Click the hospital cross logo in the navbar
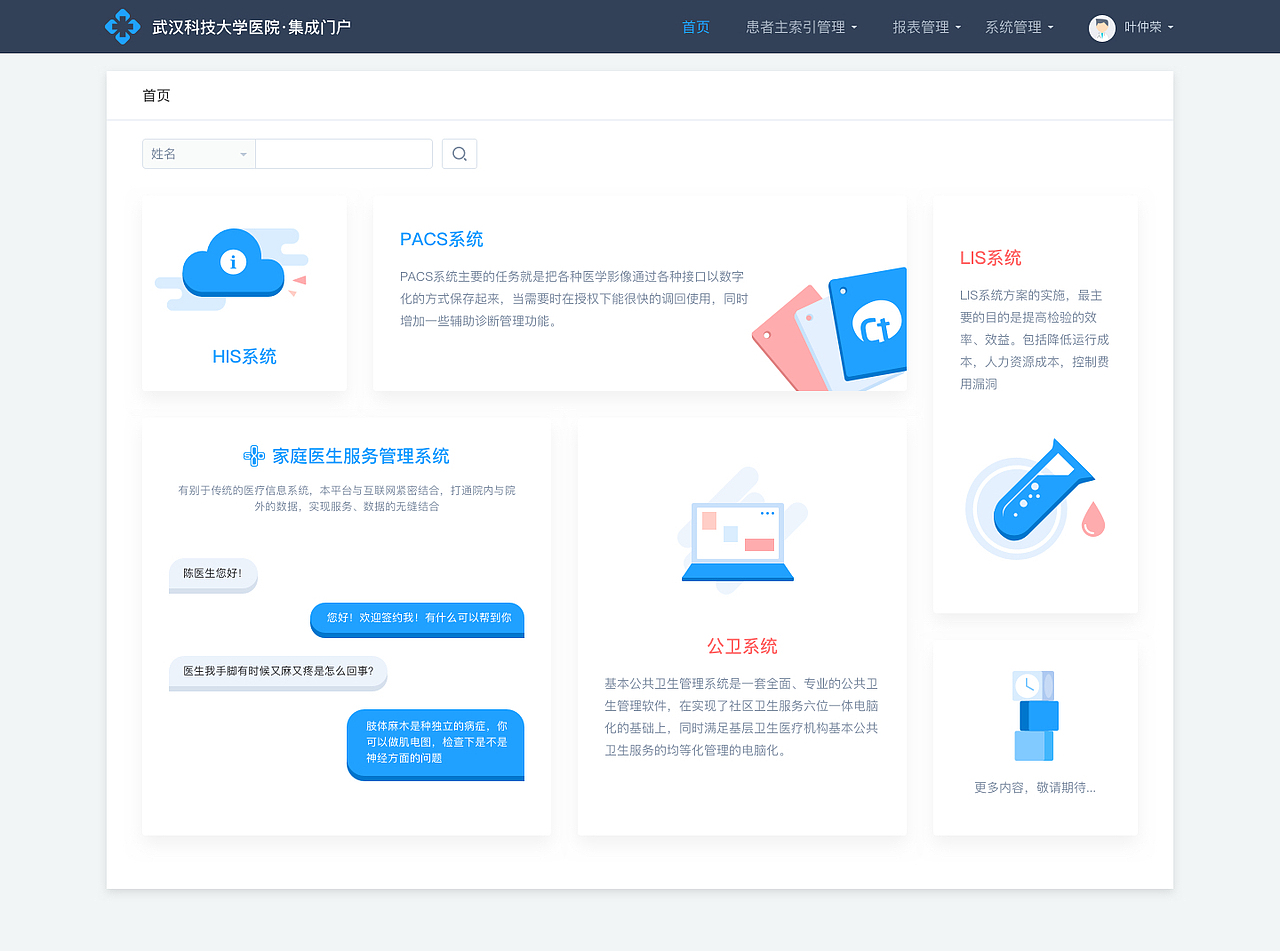This screenshot has width=1280, height=951. pyautogui.click(x=122, y=26)
